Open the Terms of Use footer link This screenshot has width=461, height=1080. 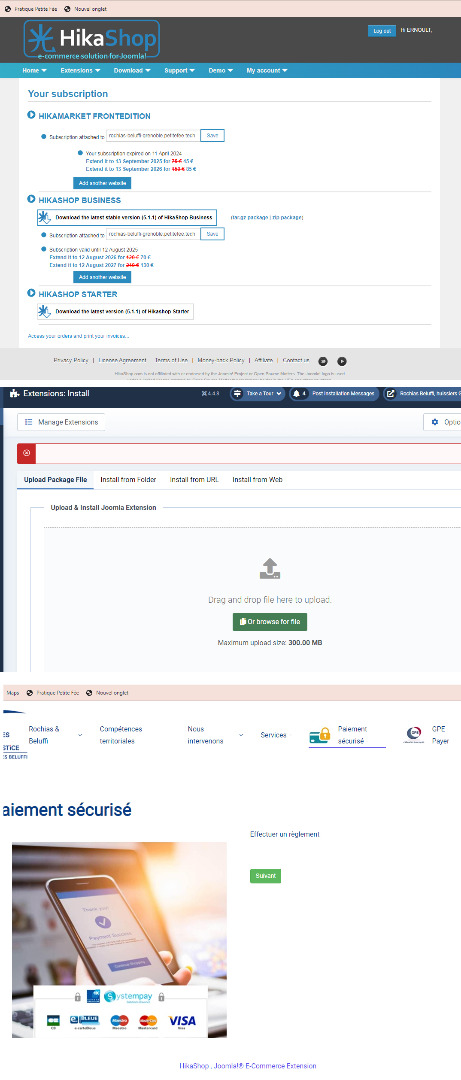point(172,360)
